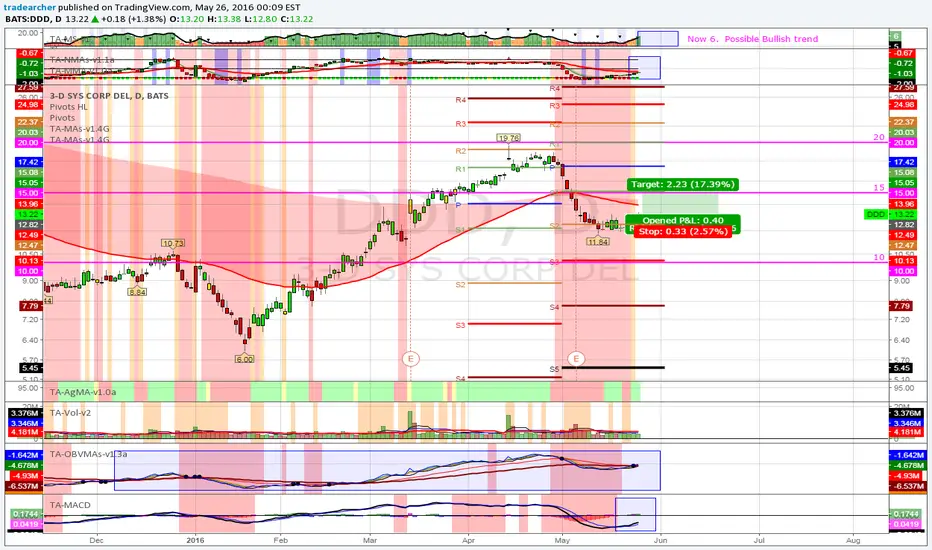Click the magenta 10 line label near right axis
The height and width of the screenshot is (550, 932).
[879, 257]
